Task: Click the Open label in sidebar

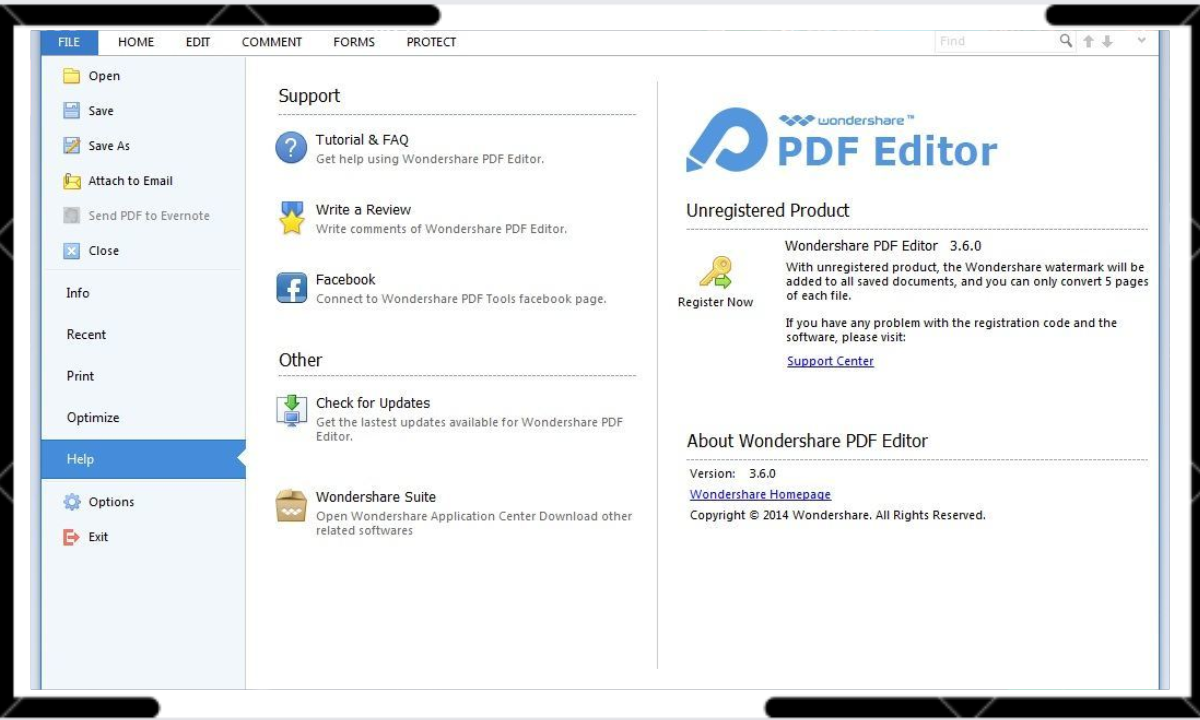Action: click(x=104, y=76)
